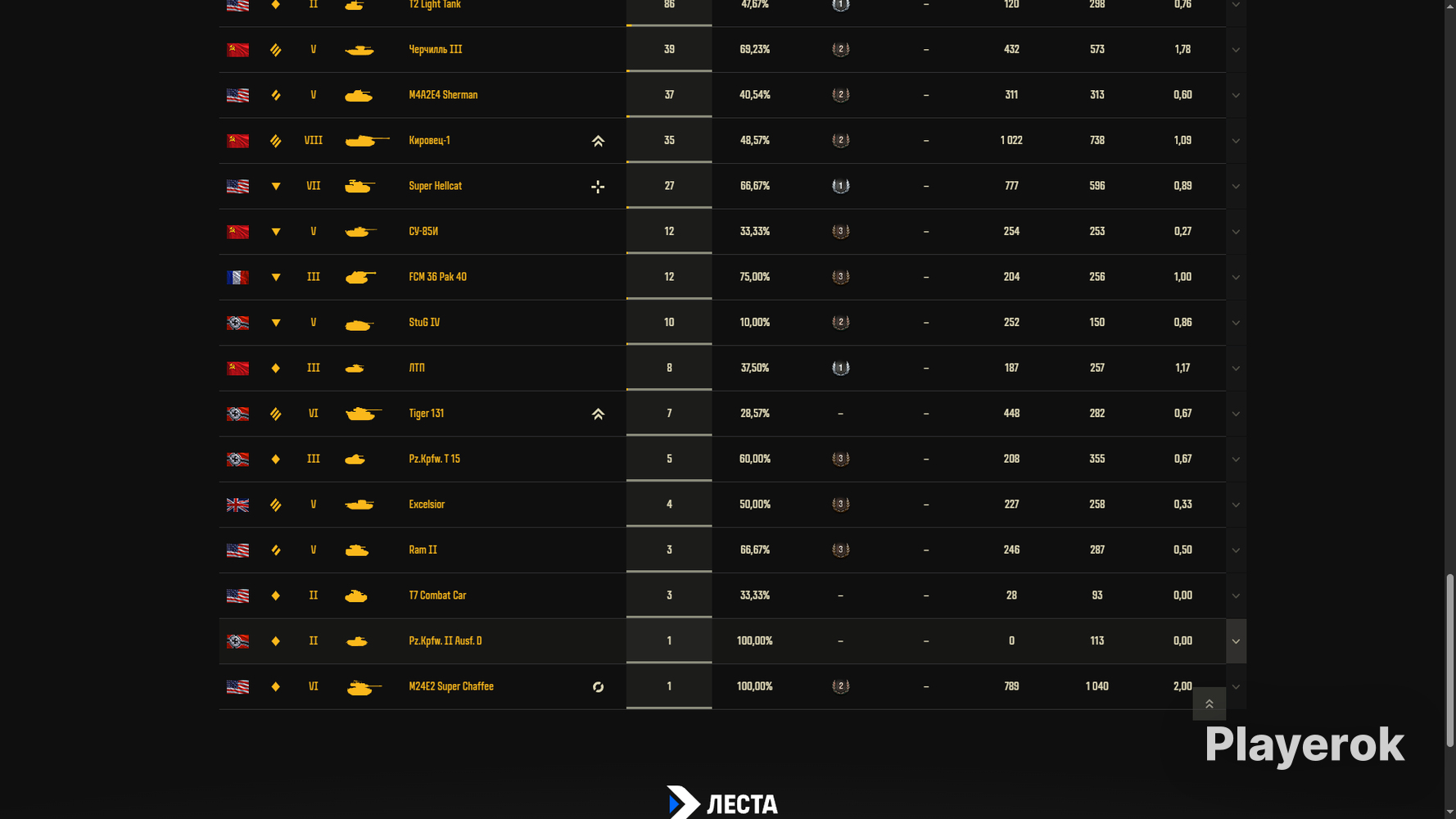Viewport: 1456px width, 819px height.
Task: Expand the Черчилль III row chevron
Action: (x=1236, y=50)
